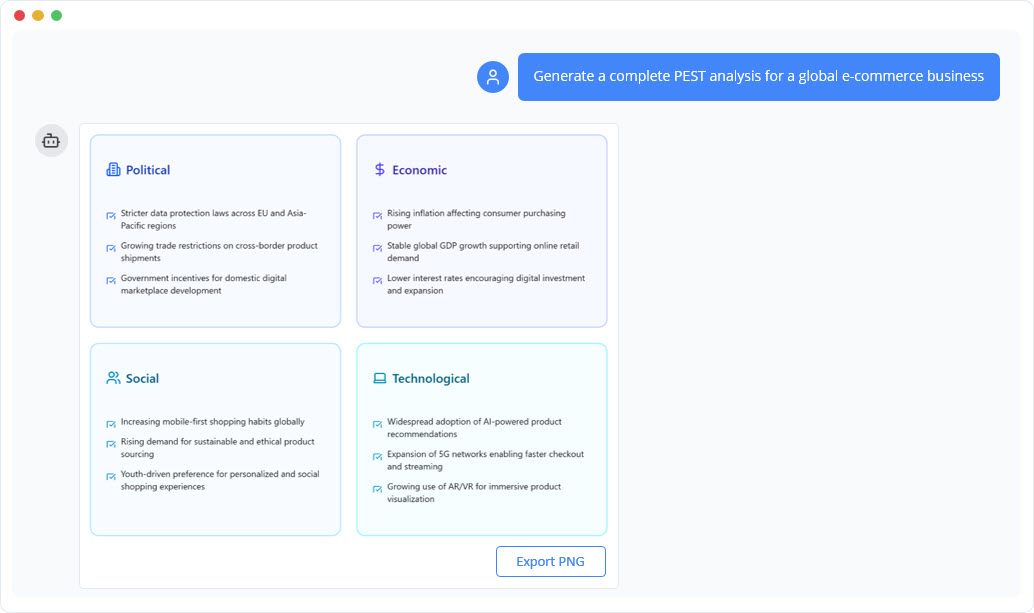
Task: Click the green zoom traffic light button
Action: click(x=56, y=15)
